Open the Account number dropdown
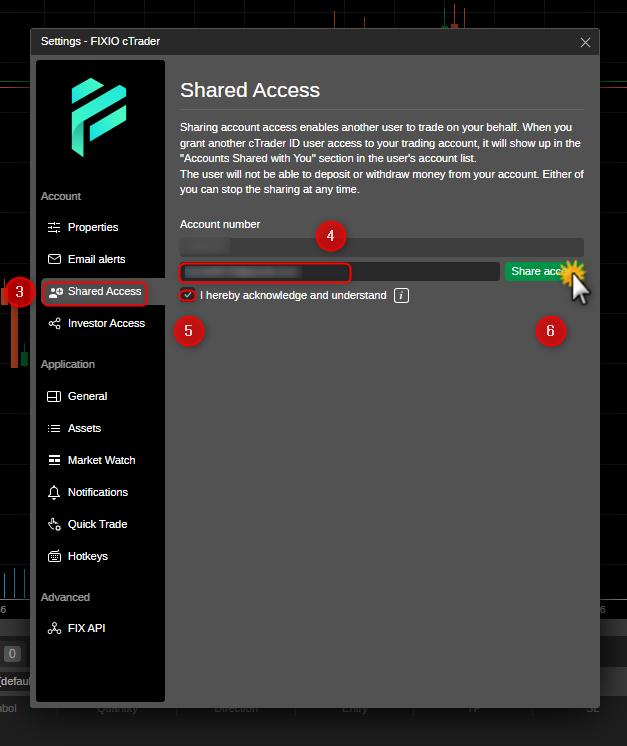The width and height of the screenshot is (627, 746). (382, 247)
